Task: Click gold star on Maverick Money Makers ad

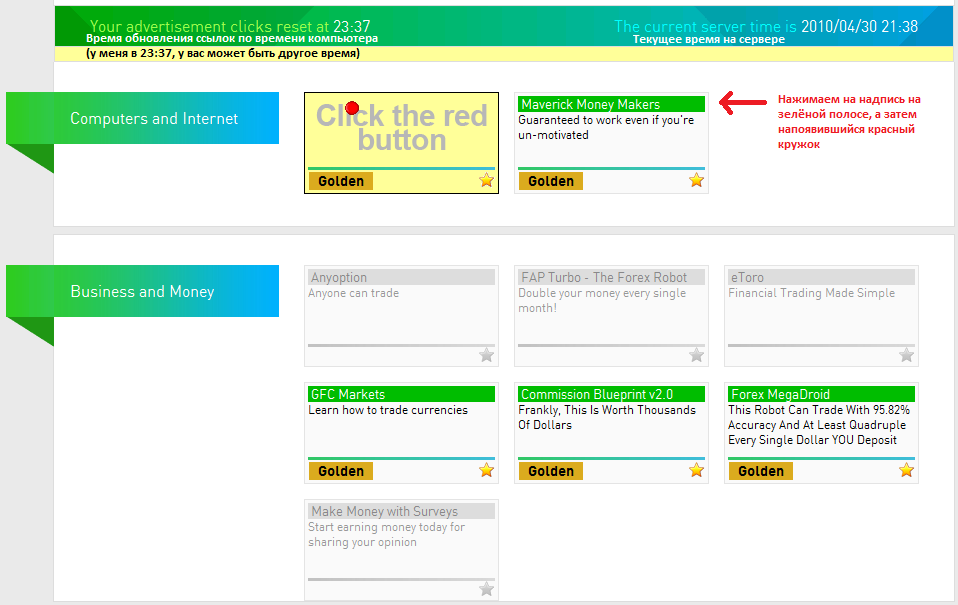Action: (696, 181)
